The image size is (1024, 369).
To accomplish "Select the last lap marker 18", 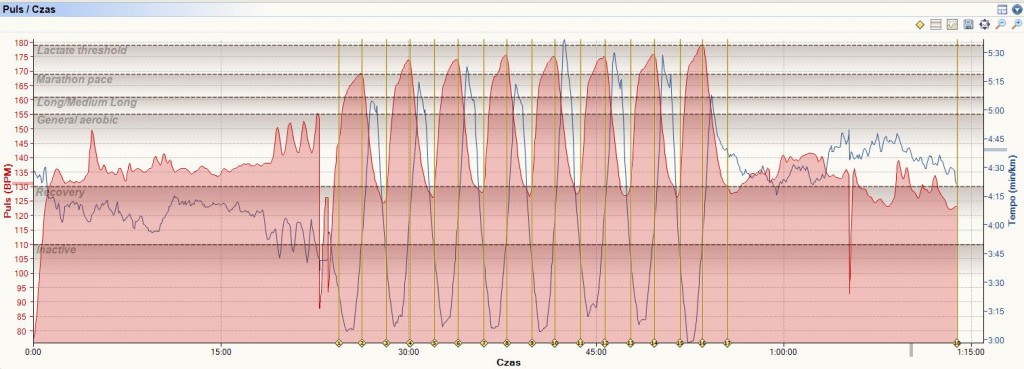I will (x=957, y=343).
